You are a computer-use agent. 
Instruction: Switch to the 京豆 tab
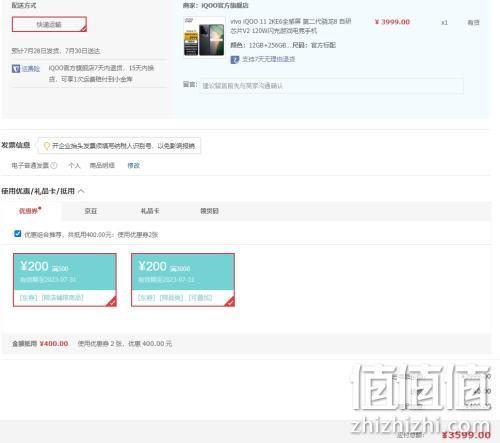pos(91,211)
